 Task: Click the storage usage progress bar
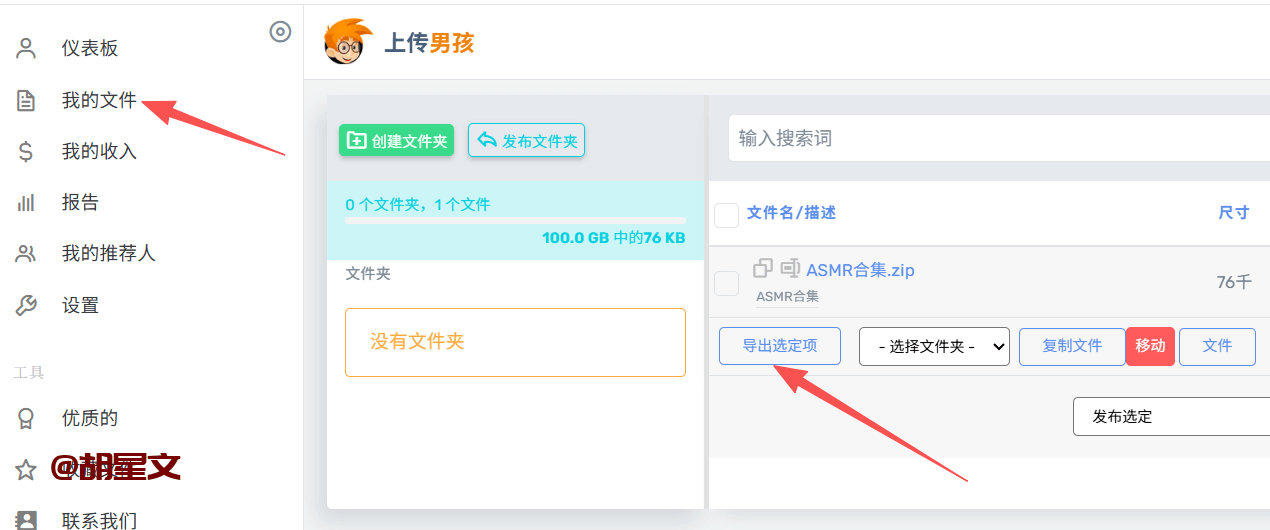pyautogui.click(x=515, y=220)
